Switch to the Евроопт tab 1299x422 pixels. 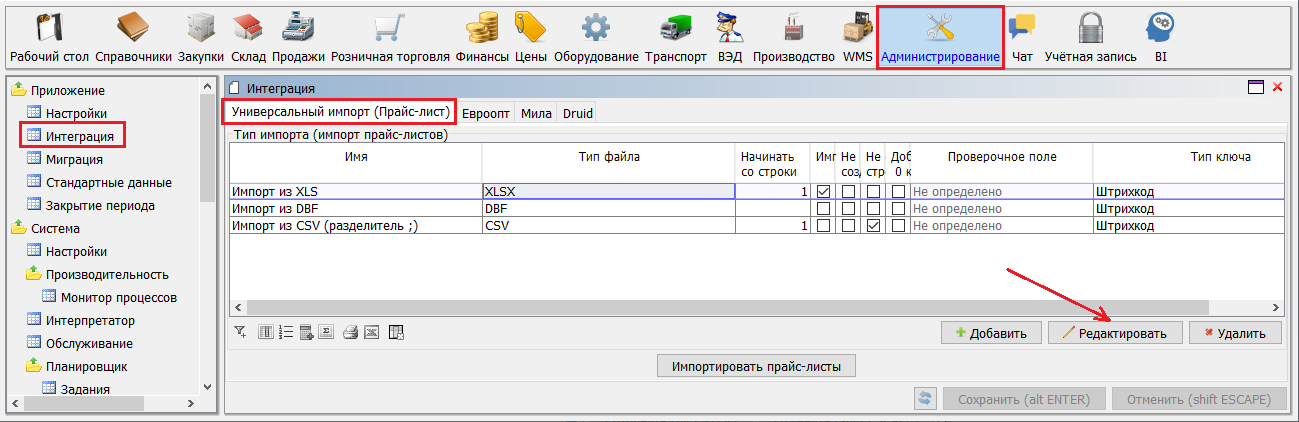(487, 113)
